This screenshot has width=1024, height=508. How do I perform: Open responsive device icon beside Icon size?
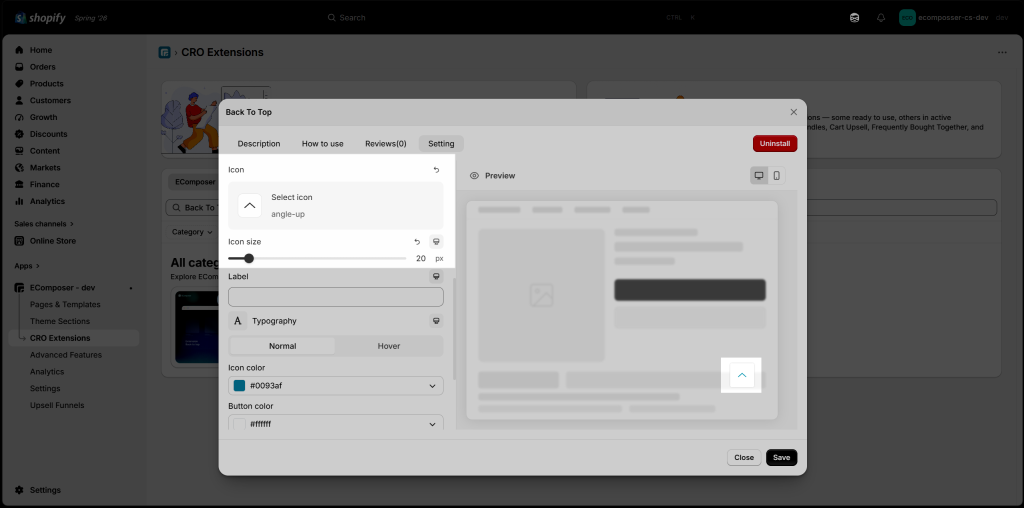pos(436,242)
